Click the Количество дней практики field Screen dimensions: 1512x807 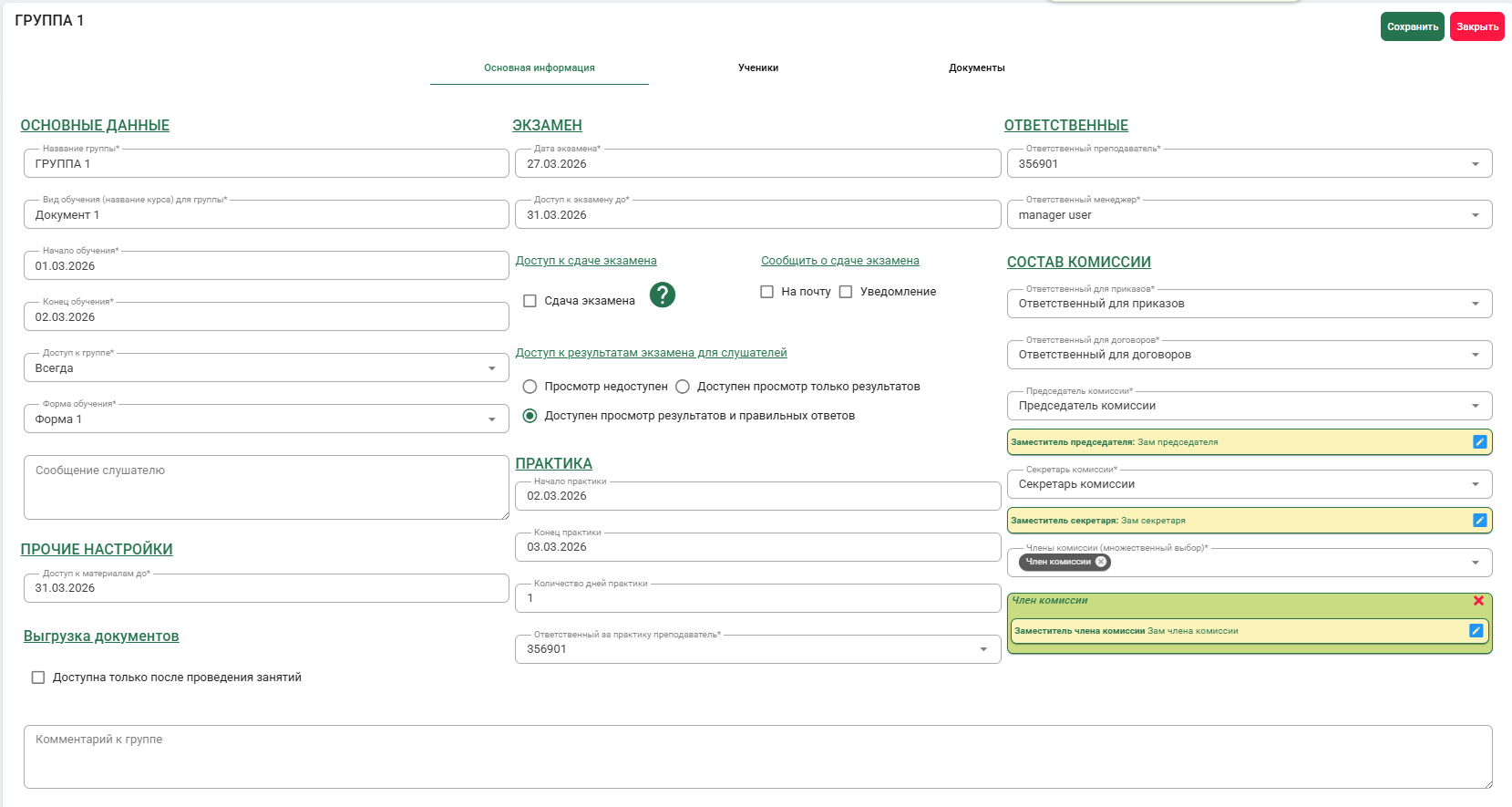[x=758, y=598]
